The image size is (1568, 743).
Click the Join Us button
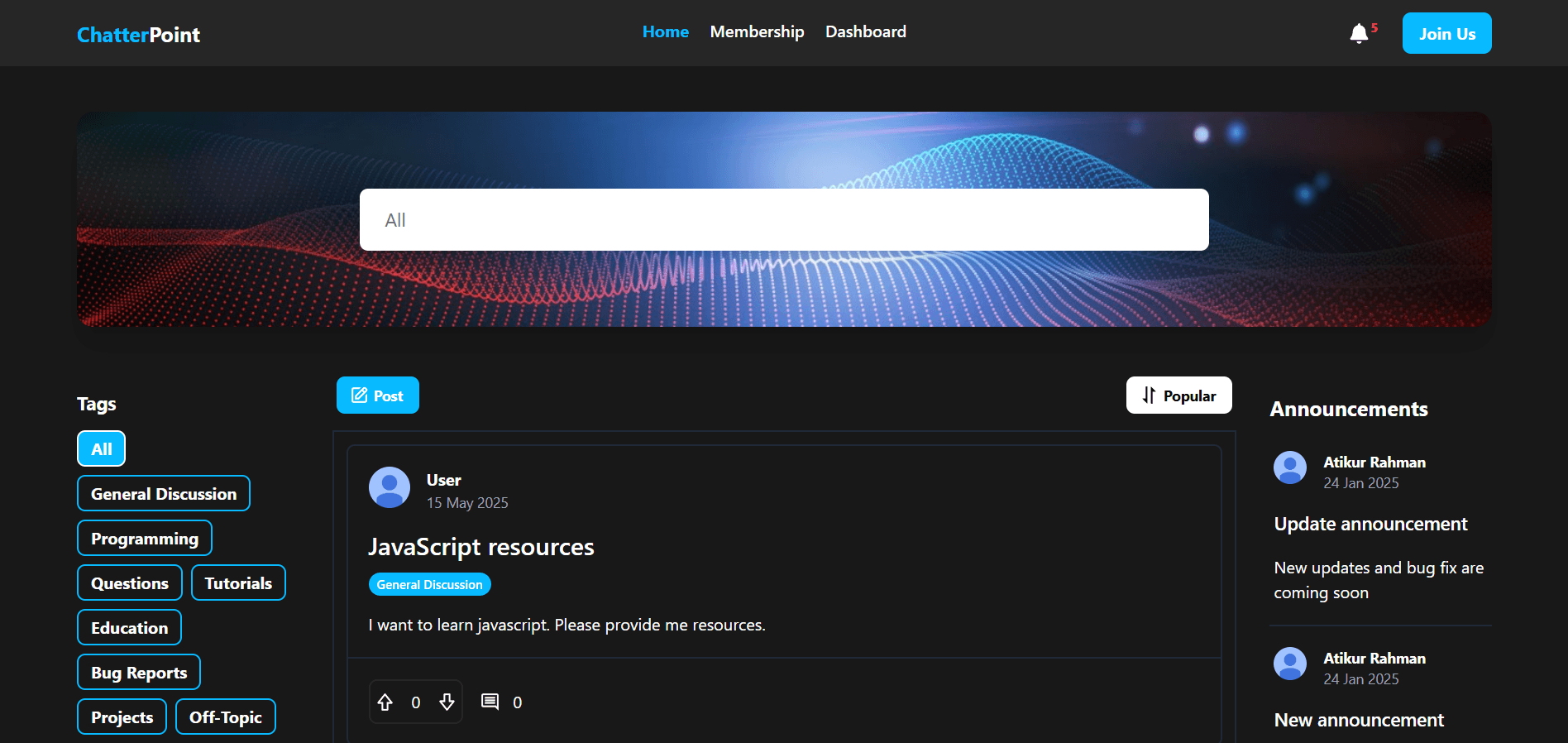coord(1446,34)
